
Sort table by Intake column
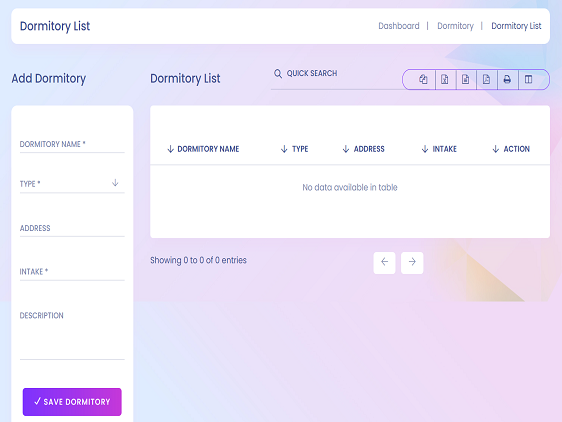click(439, 149)
